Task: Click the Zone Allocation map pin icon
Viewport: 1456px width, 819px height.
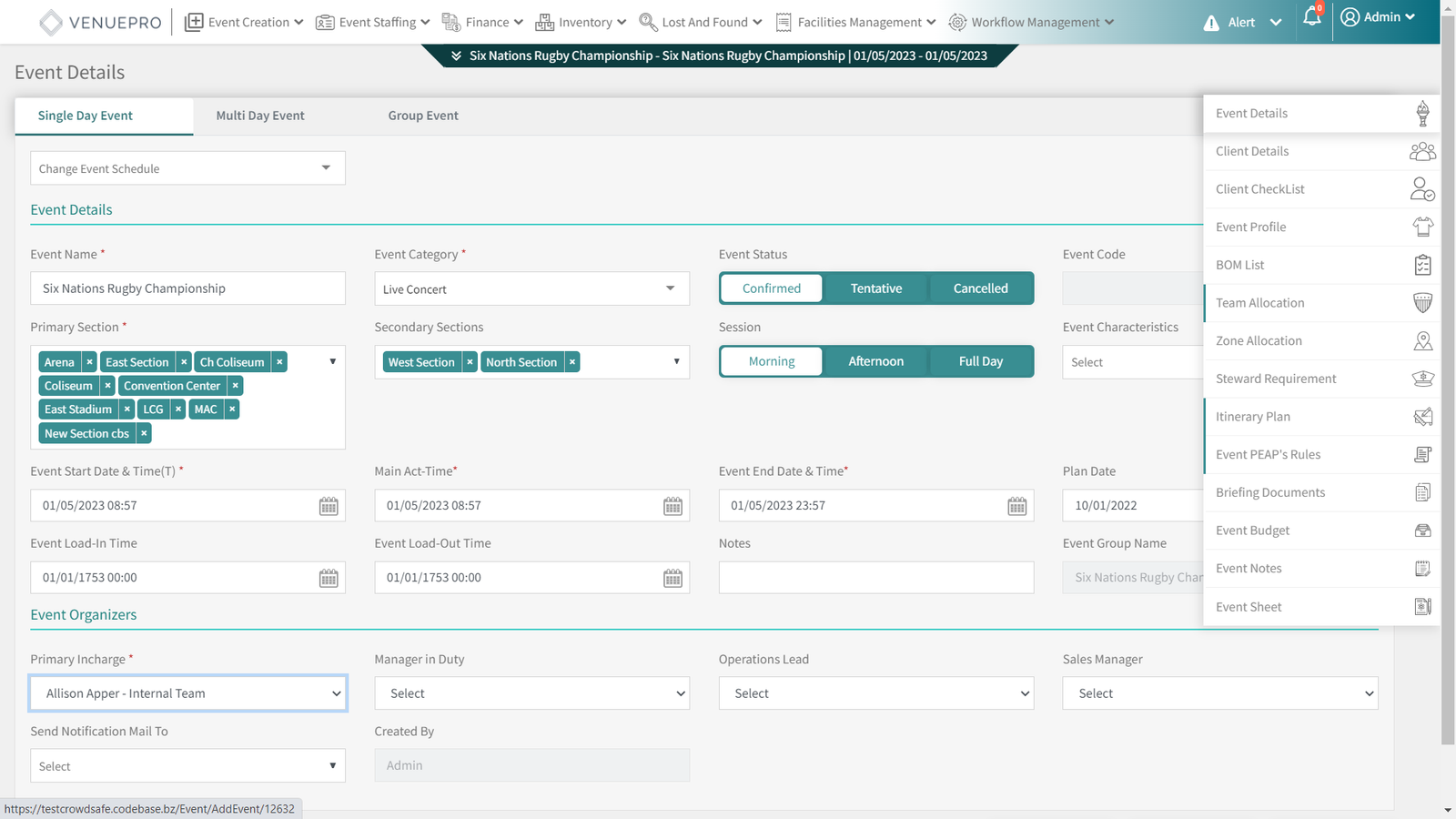Action: point(1422,341)
